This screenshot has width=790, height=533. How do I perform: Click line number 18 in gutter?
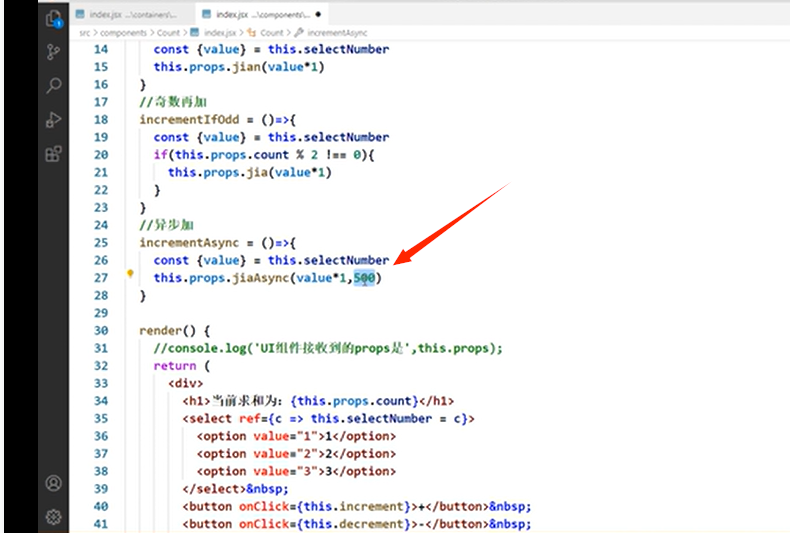(101, 119)
